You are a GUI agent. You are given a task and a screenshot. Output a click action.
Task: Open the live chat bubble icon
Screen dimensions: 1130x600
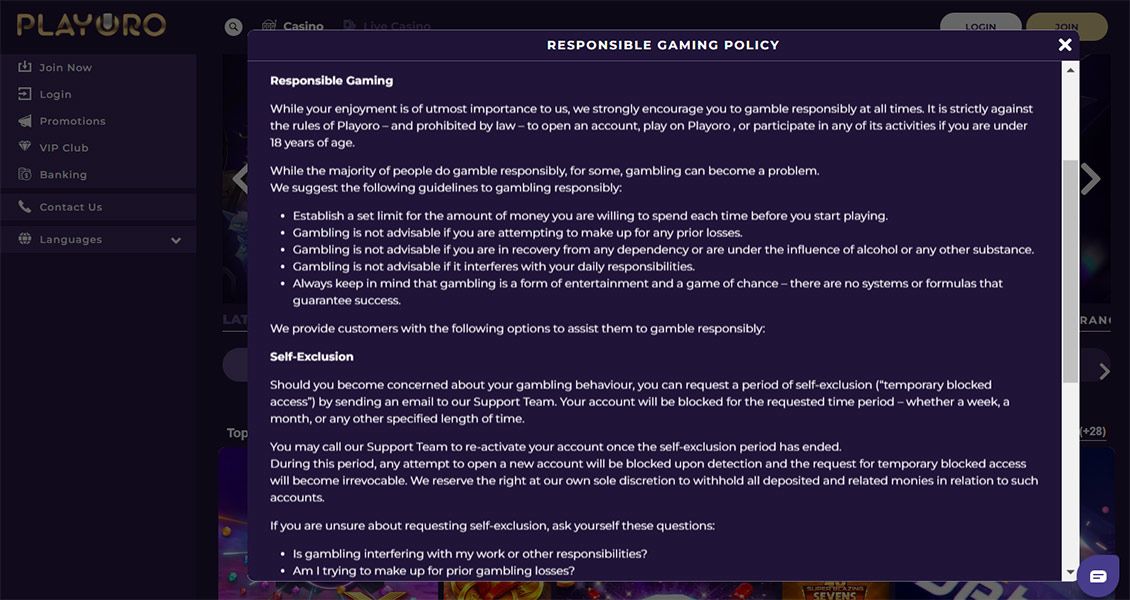point(1098,576)
